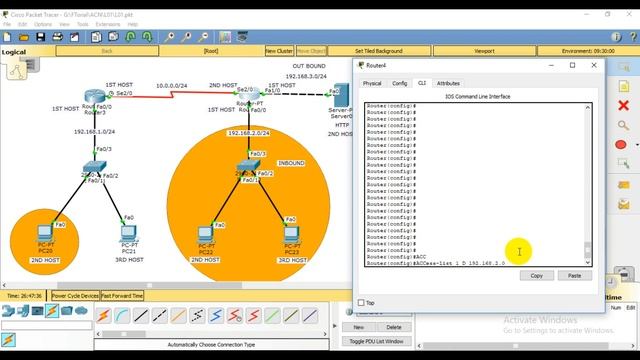Select the Place Note tool
The image size is (640, 360).
point(623,87)
